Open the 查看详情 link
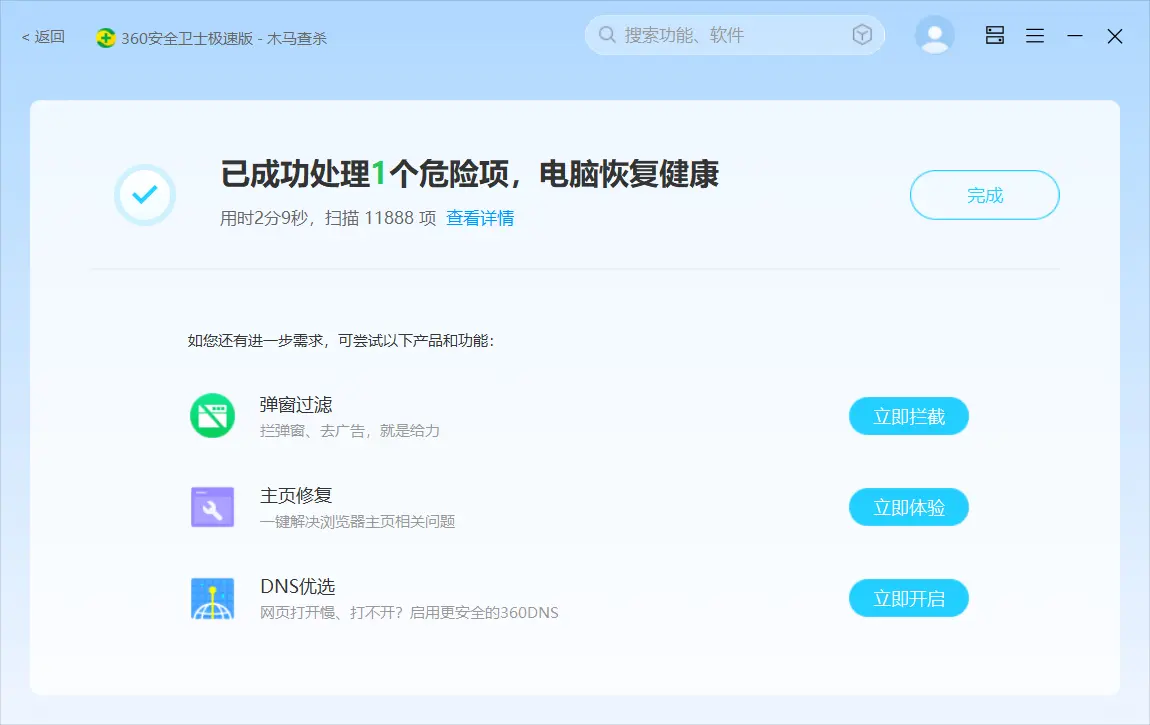Viewport: 1150px width, 725px height. coord(480,218)
